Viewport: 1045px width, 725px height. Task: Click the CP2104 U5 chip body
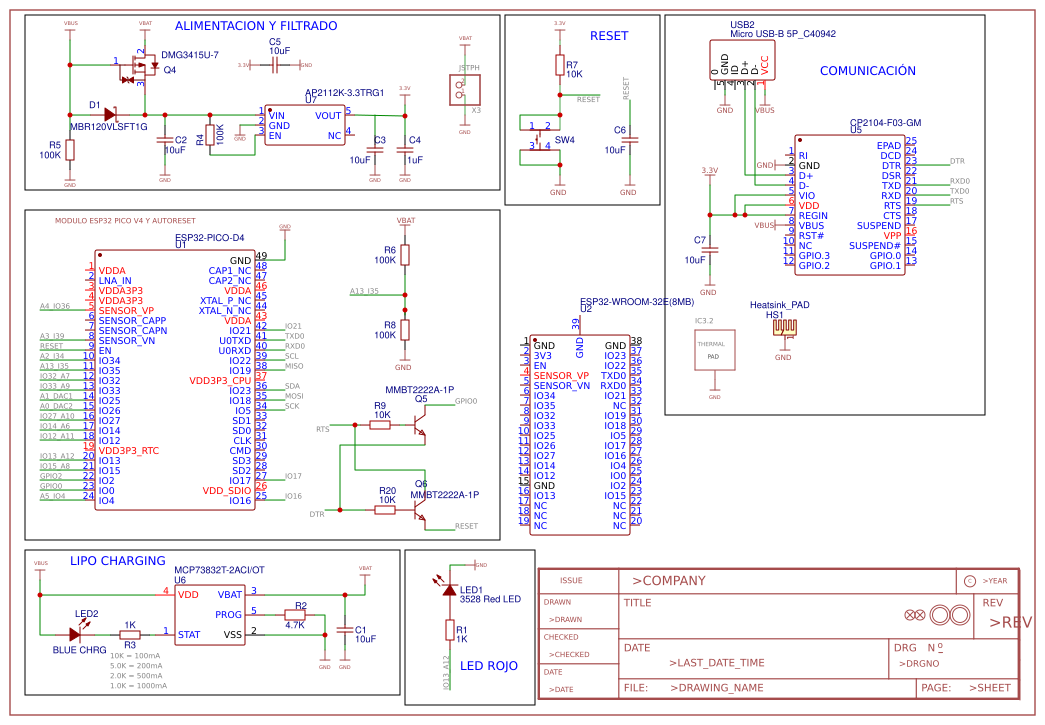coord(850,205)
